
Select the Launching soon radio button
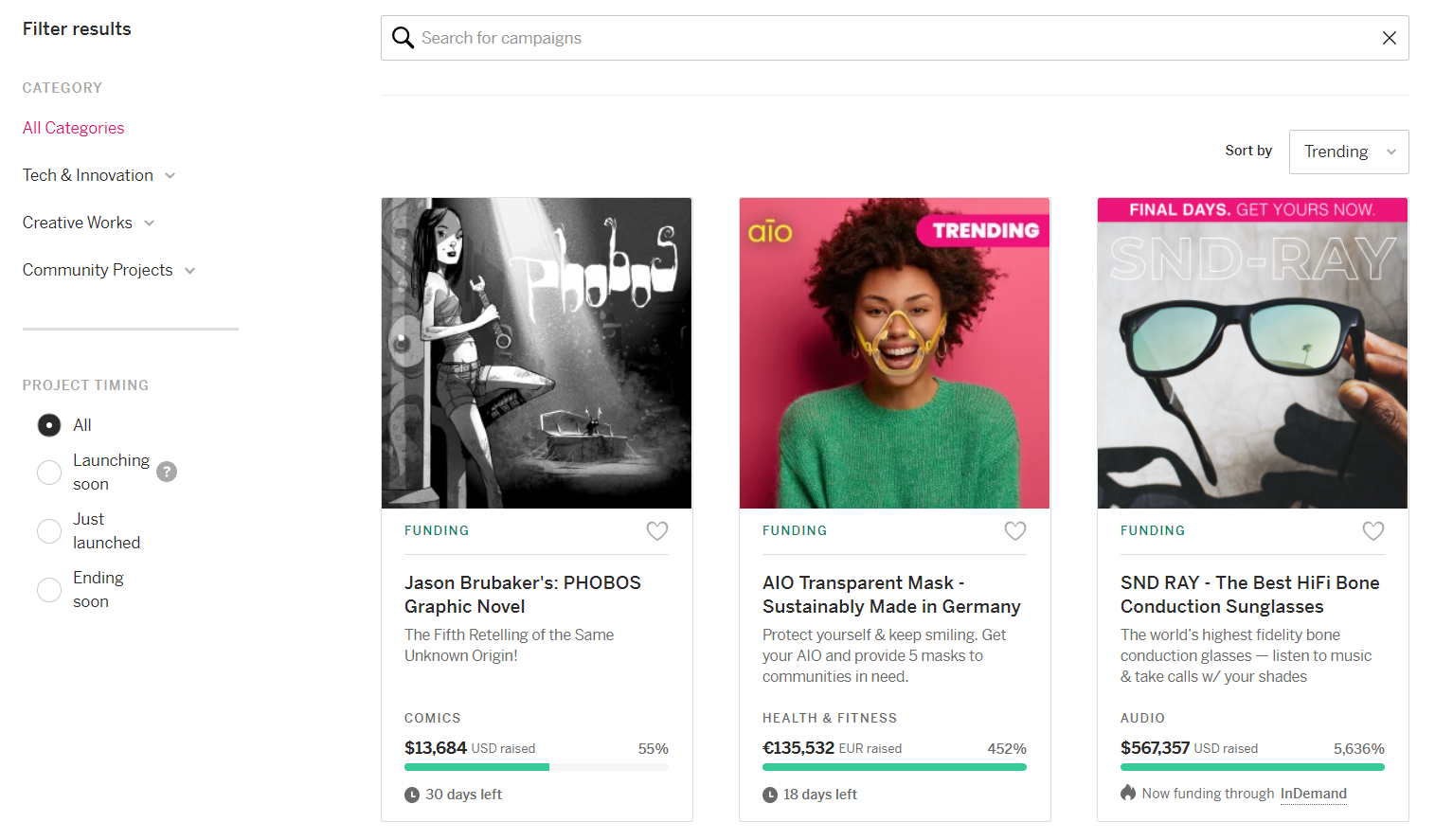point(49,473)
